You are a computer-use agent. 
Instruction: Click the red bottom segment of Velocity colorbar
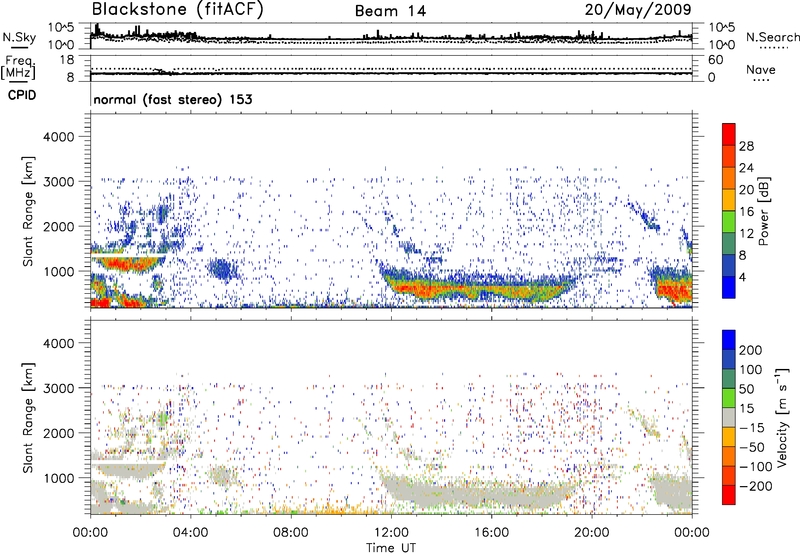coord(729,495)
